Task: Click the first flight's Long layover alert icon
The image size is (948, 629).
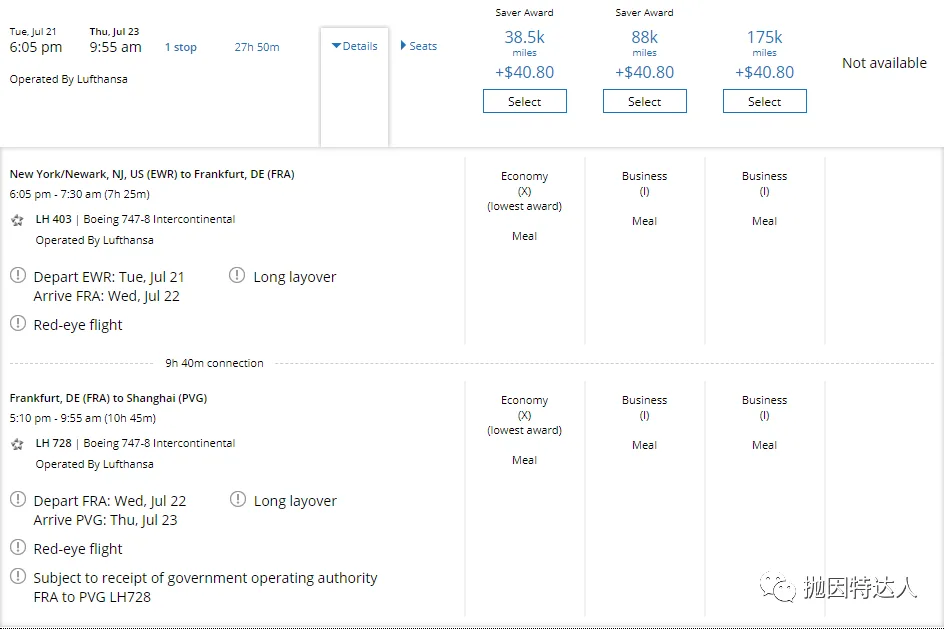Action: pos(237,275)
